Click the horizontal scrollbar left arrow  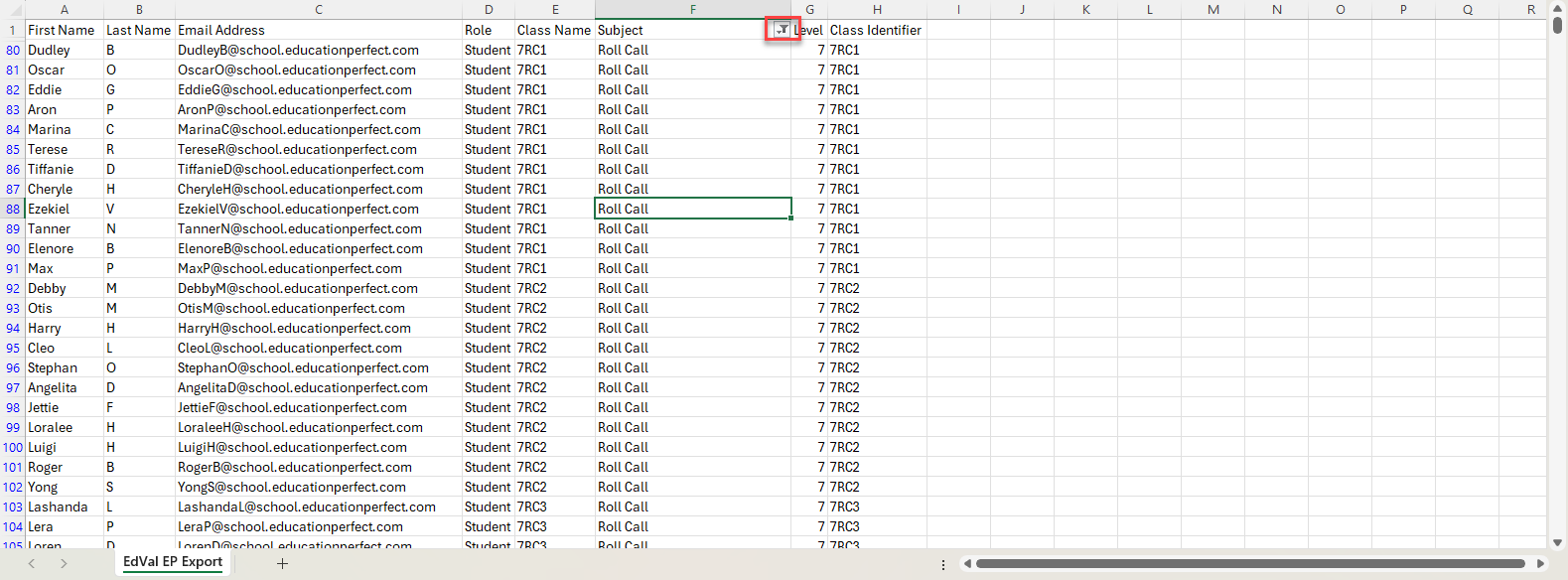pos(967,563)
